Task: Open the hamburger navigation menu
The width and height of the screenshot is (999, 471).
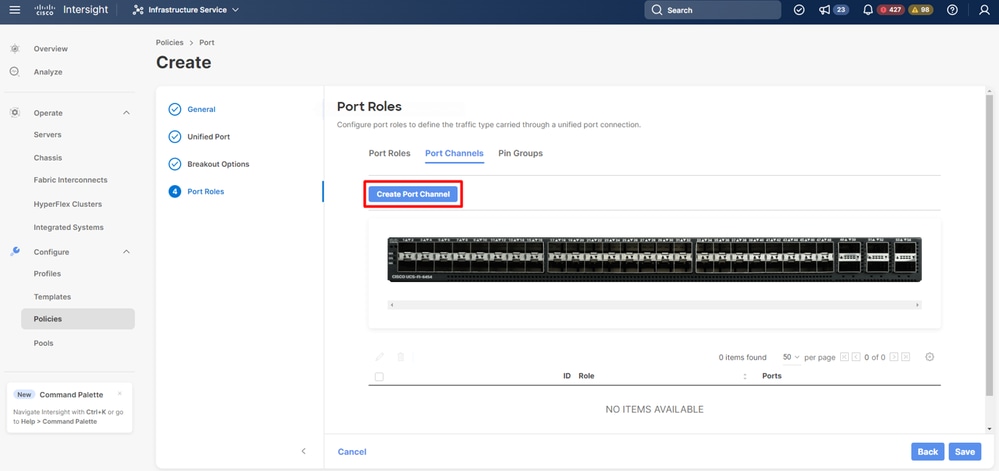Action: 15,10
